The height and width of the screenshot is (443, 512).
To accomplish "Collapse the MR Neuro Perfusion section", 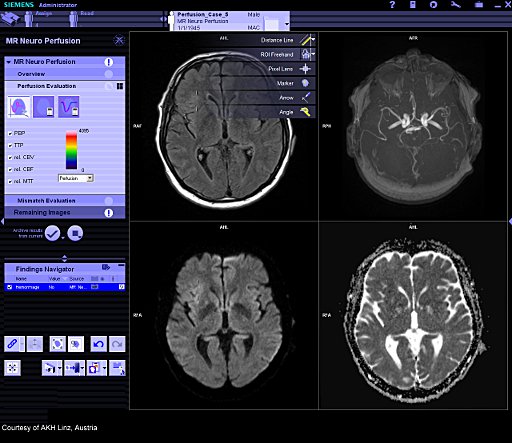I will pyautogui.click(x=9, y=62).
